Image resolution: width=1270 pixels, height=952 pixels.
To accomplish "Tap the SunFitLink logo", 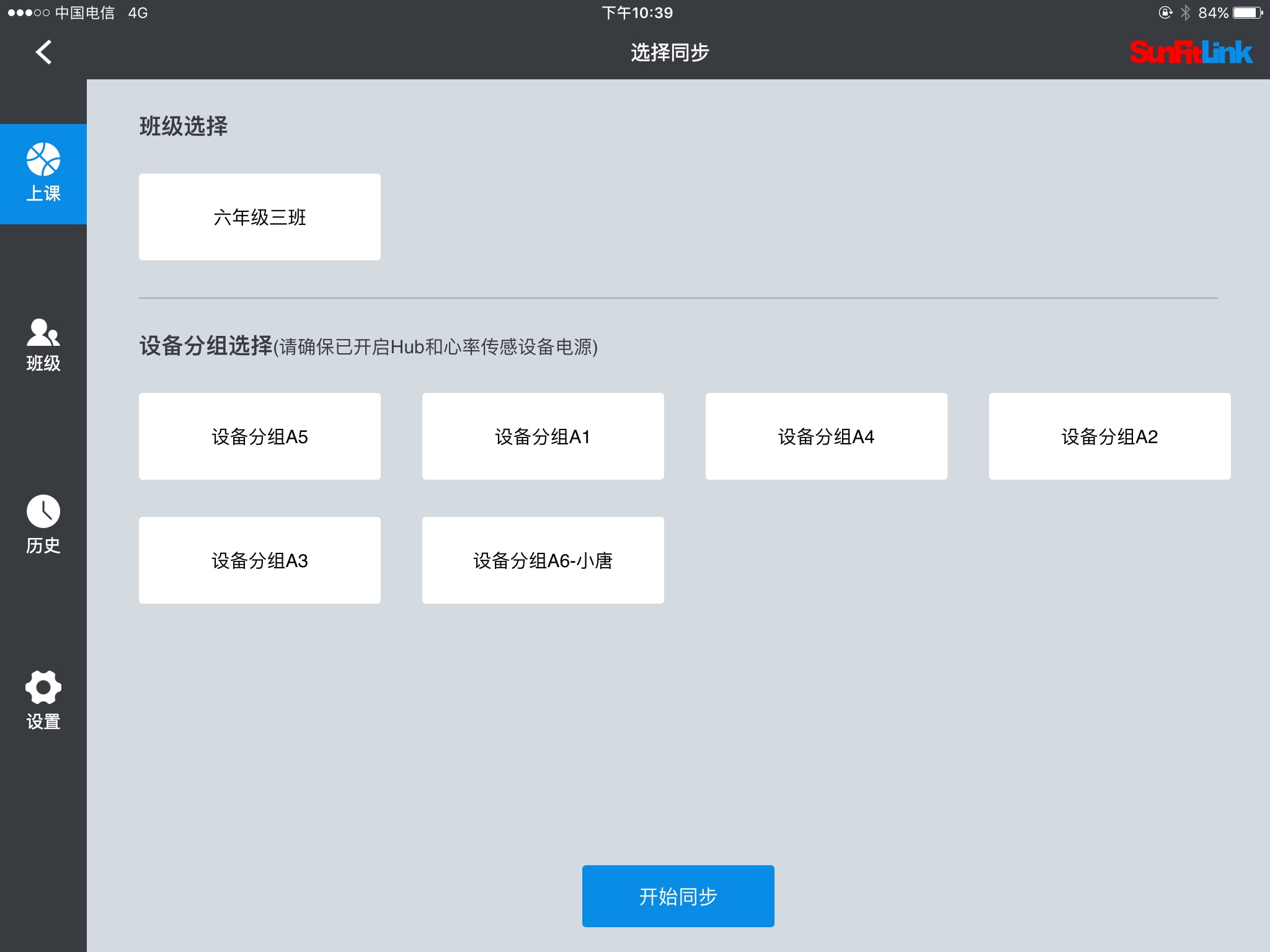I will [1191, 52].
